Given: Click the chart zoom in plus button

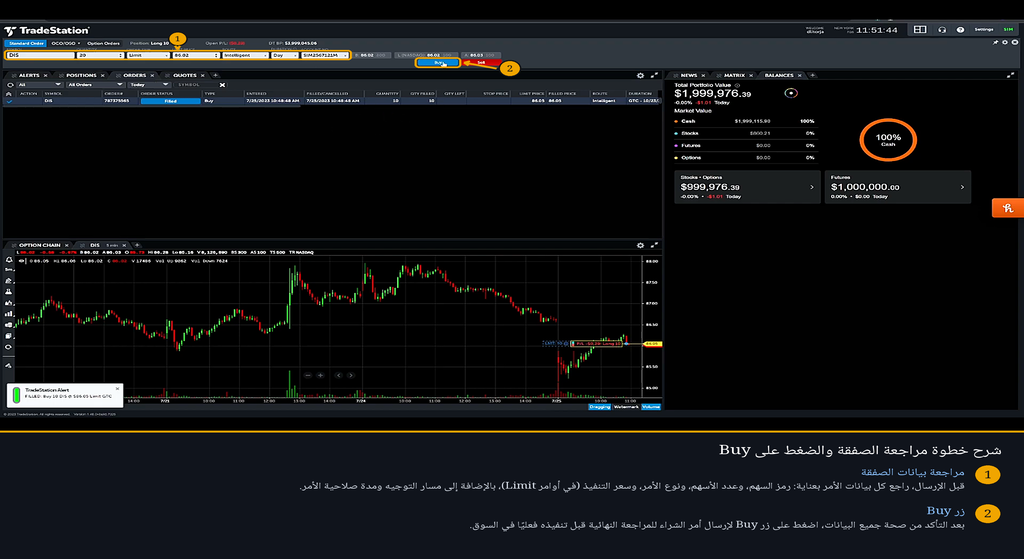Looking at the screenshot, I should [x=321, y=375].
